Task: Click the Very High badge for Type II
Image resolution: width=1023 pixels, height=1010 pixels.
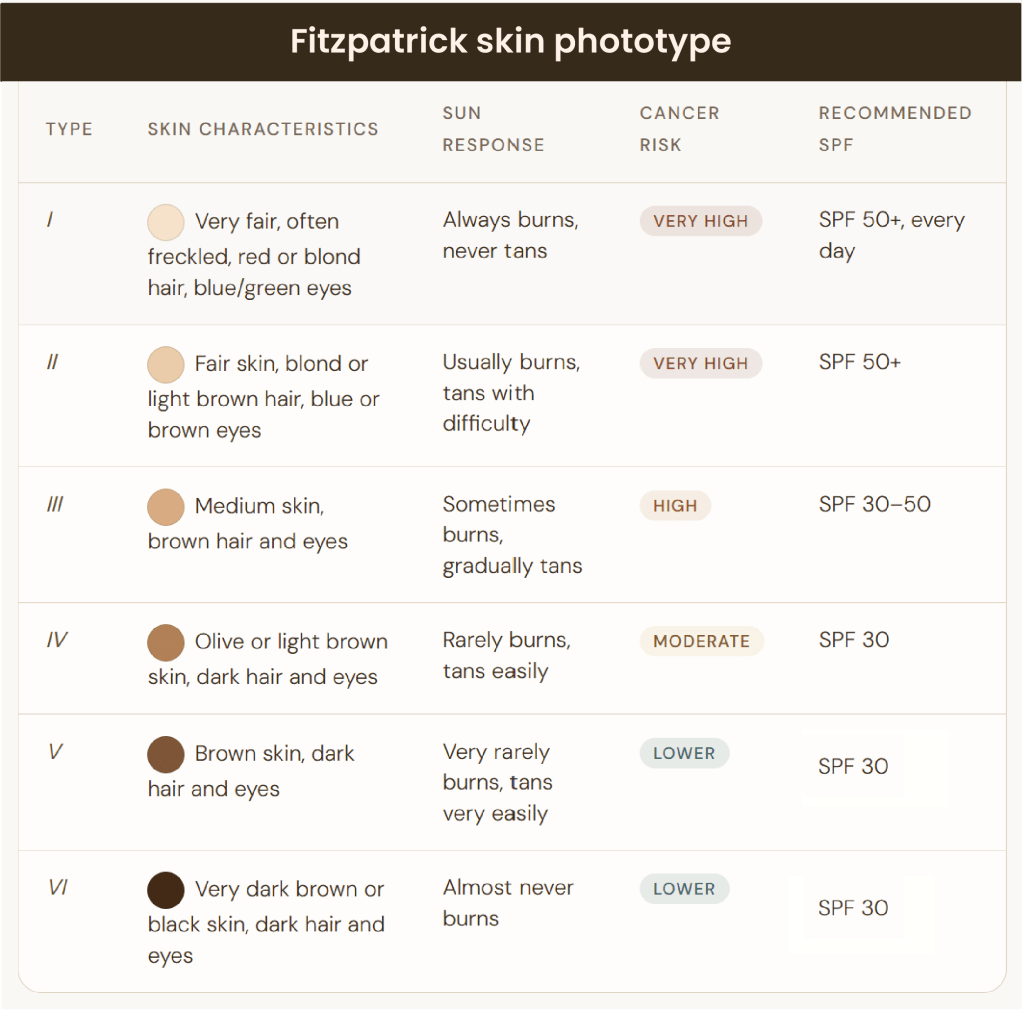Action: tap(700, 364)
